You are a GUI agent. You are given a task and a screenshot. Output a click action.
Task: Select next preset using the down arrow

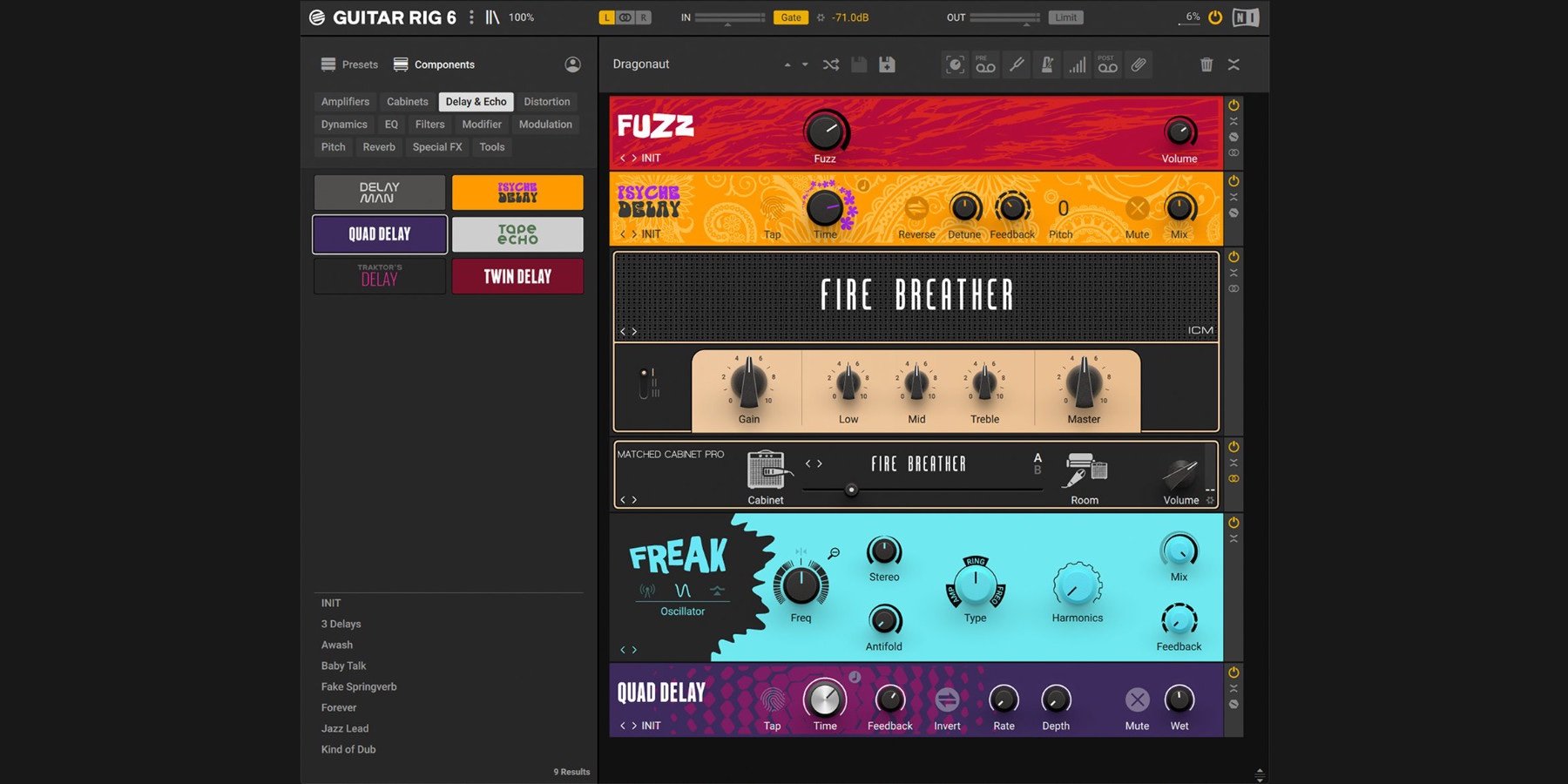[x=805, y=64]
